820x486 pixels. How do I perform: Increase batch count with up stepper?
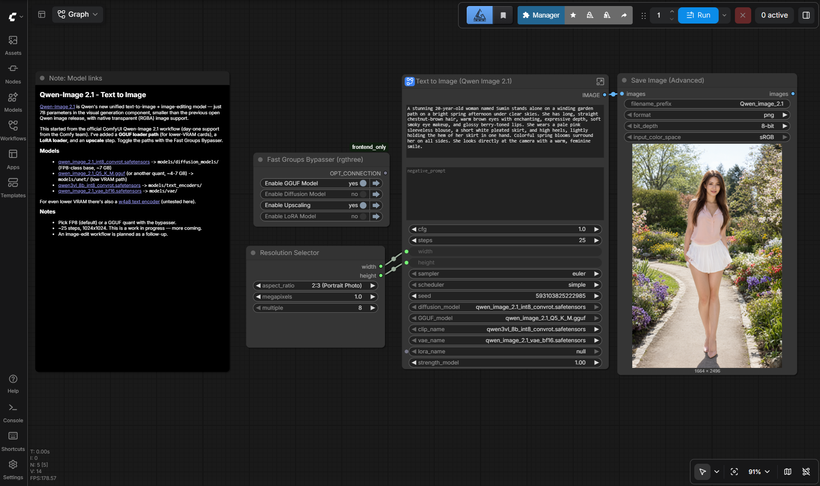click(x=671, y=12)
